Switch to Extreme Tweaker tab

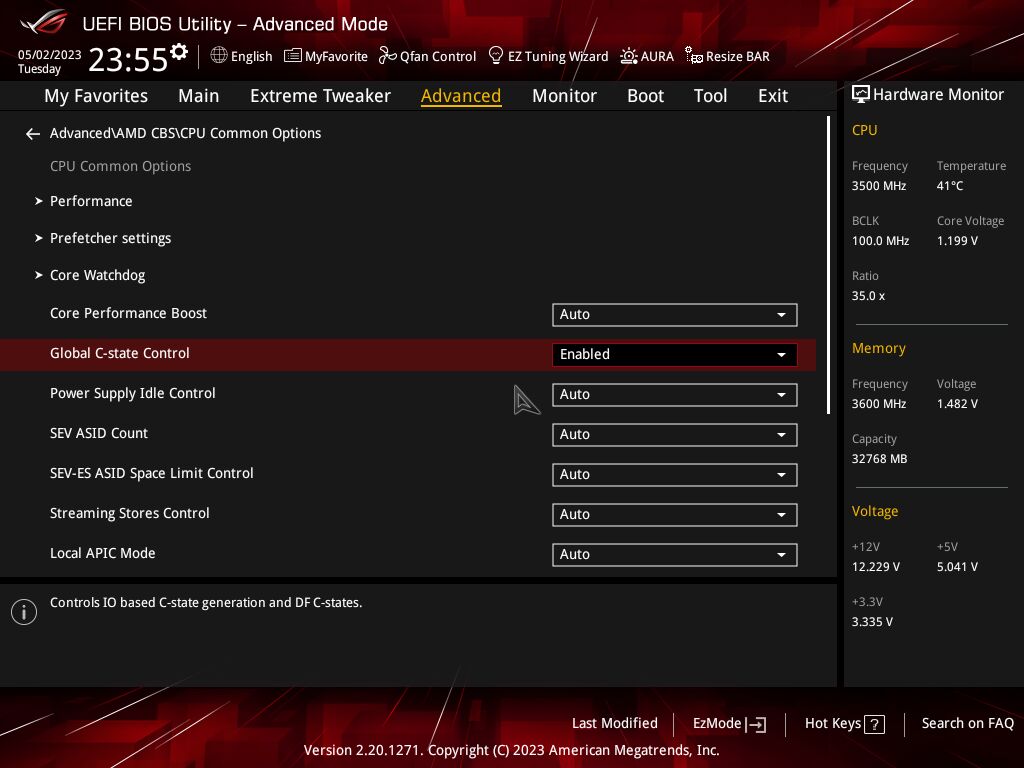320,96
